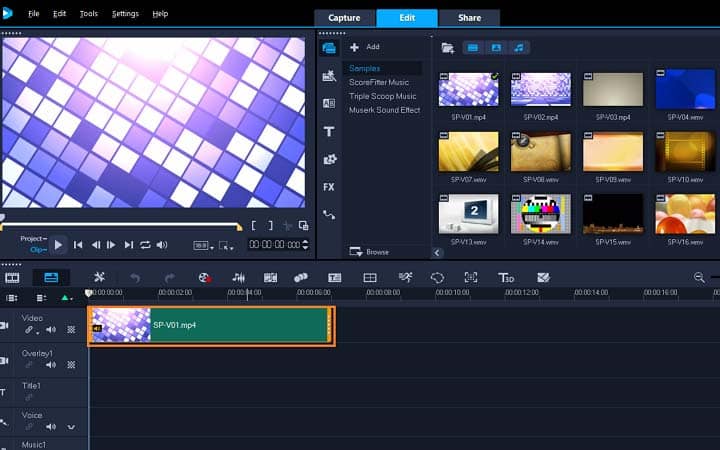
Task: Select the SP-V01.mp4 clip on the timeline
Action: click(x=211, y=326)
